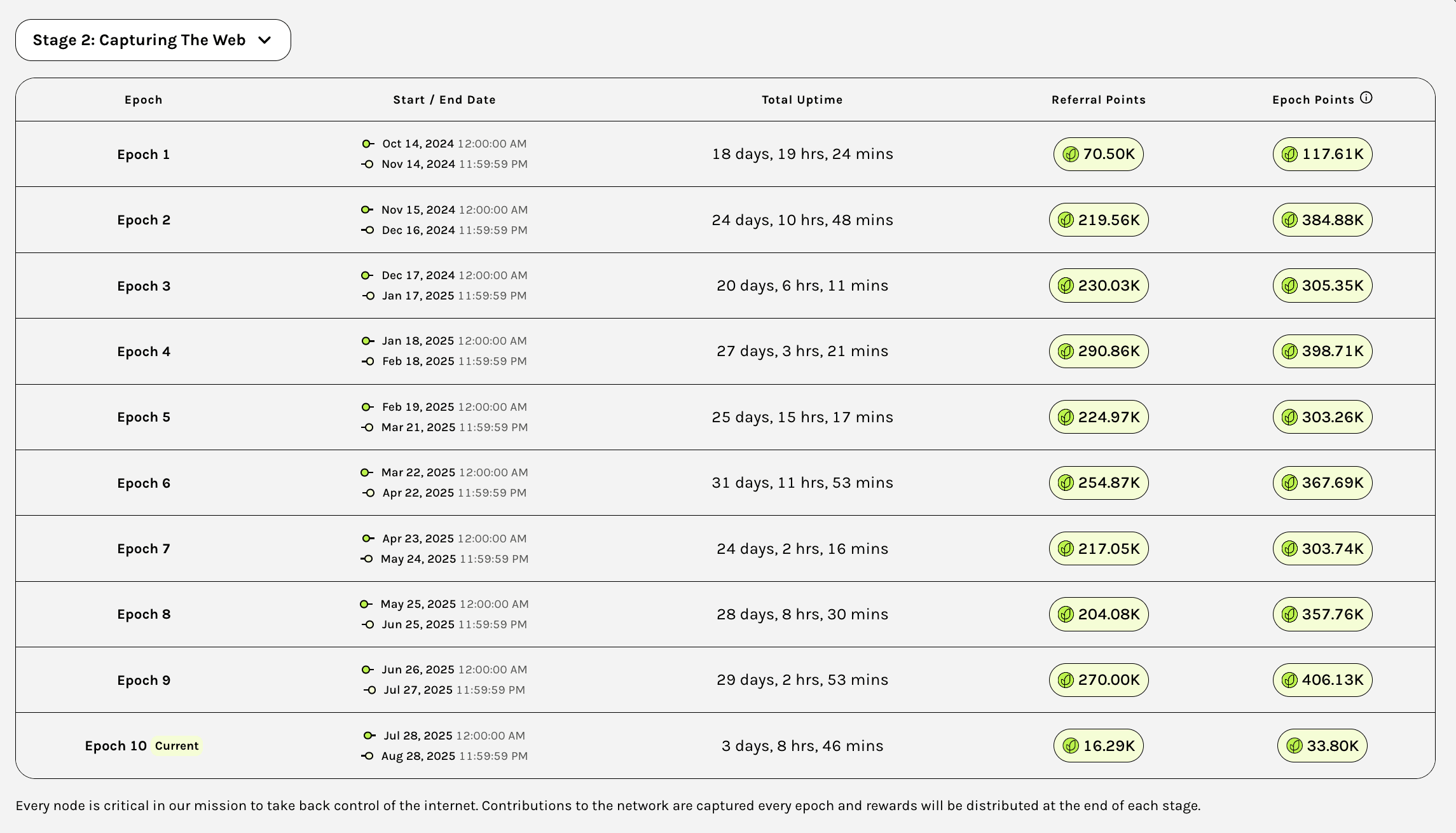Click leaf icon on 406.13K badge
This screenshot has height=833, width=1456.
pyautogui.click(x=1289, y=680)
